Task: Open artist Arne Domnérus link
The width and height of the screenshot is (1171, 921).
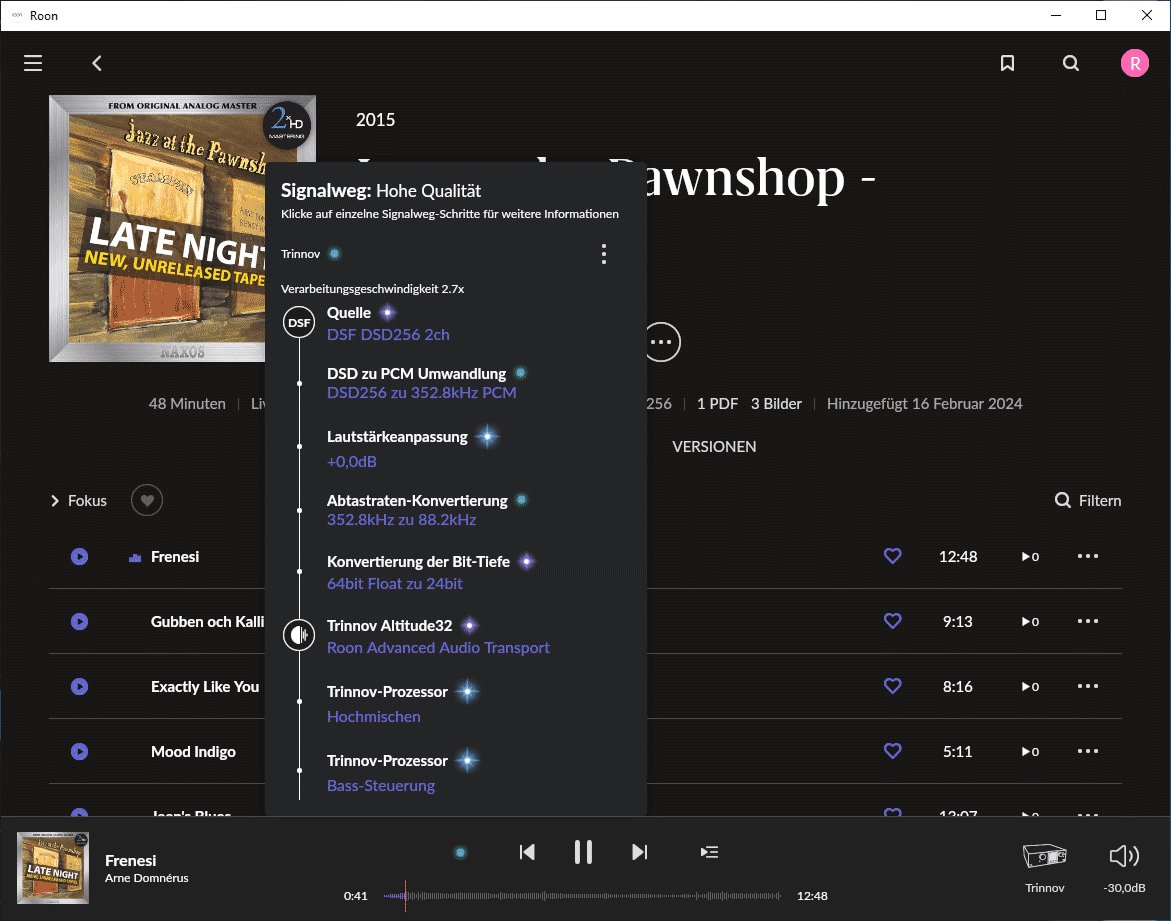Action: click(x=146, y=878)
